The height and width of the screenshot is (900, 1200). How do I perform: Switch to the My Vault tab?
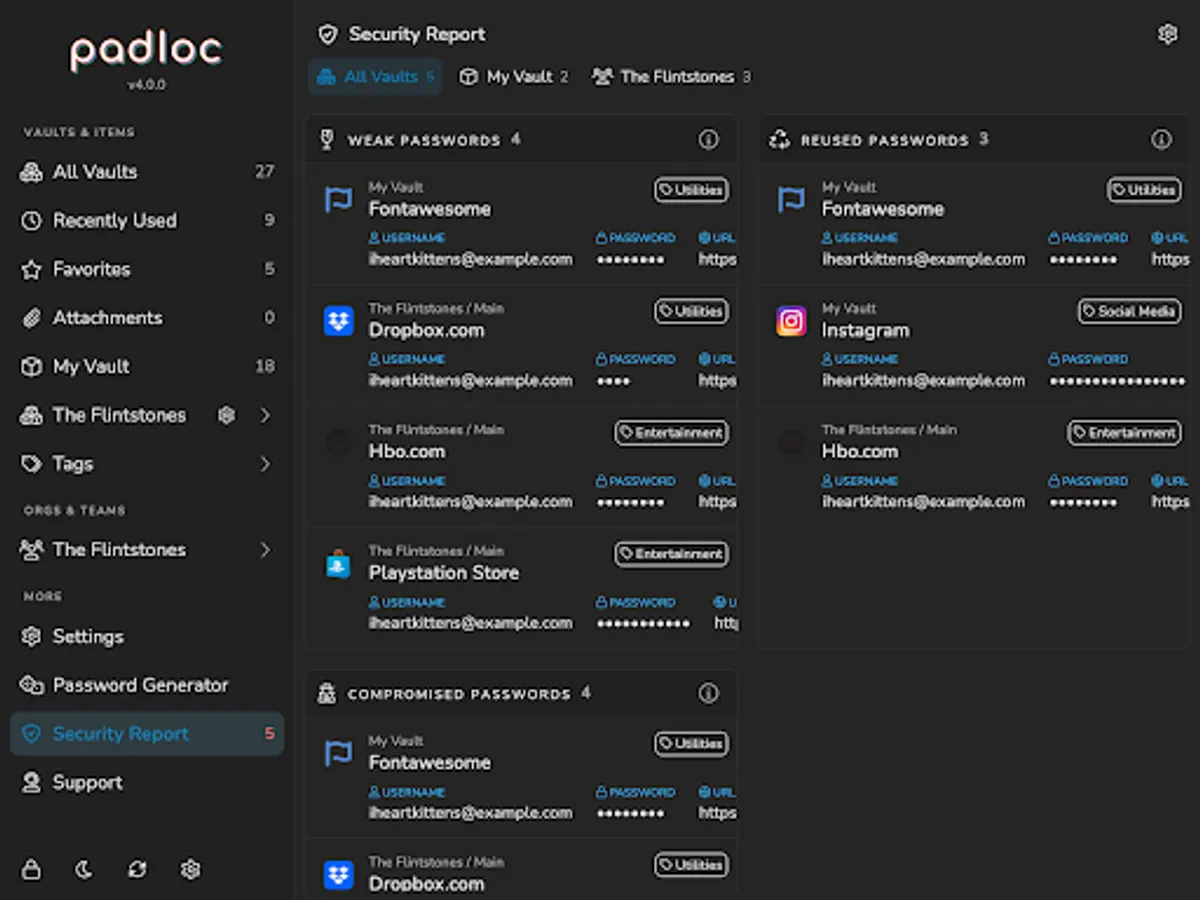513,77
